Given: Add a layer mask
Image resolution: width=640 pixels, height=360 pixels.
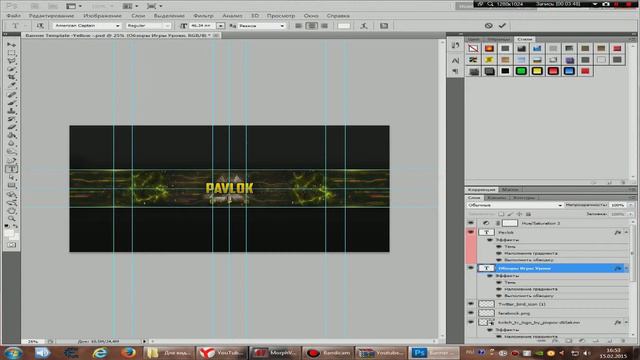Looking at the screenshot, I should 569,340.
